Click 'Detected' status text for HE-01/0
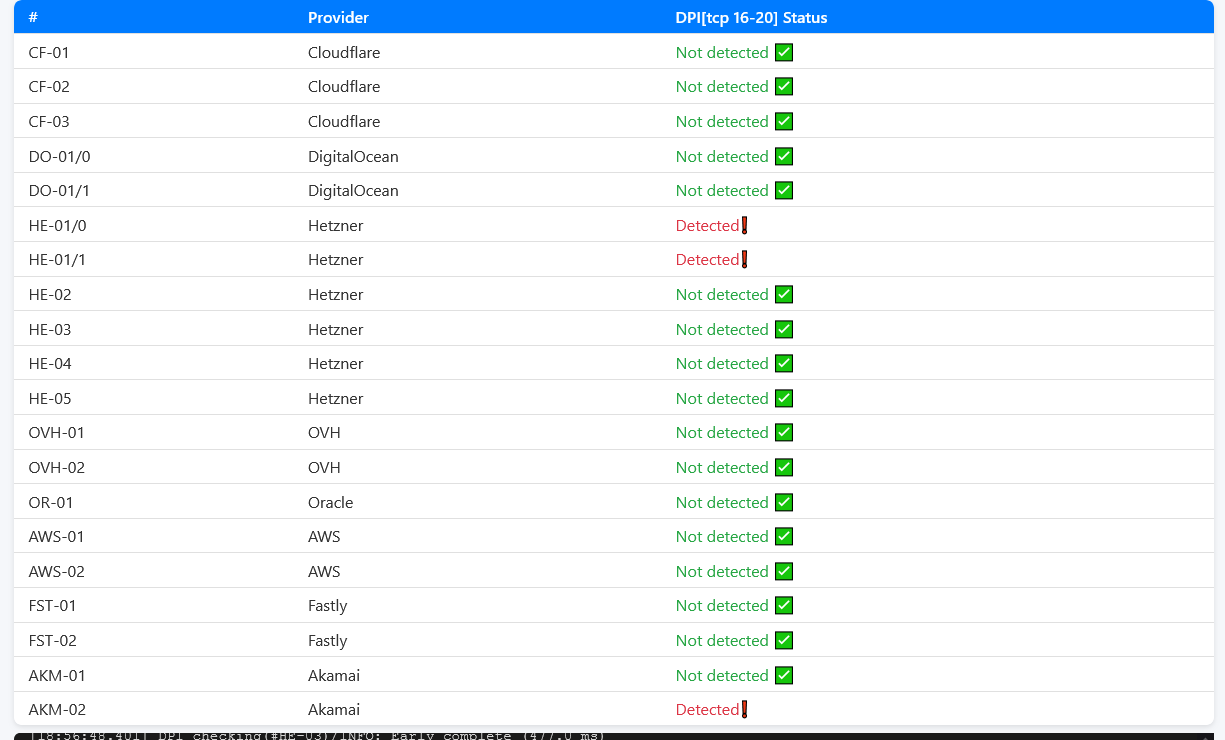This screenshot has width=1225, height=740. [707, 226]
